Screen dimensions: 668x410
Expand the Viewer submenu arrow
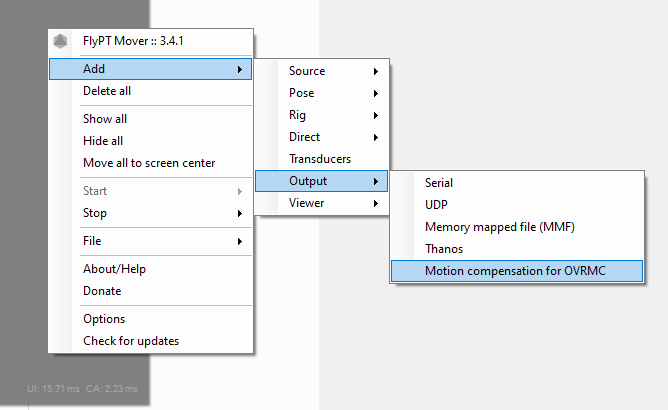pyautogui.click(x=376, y=203)
